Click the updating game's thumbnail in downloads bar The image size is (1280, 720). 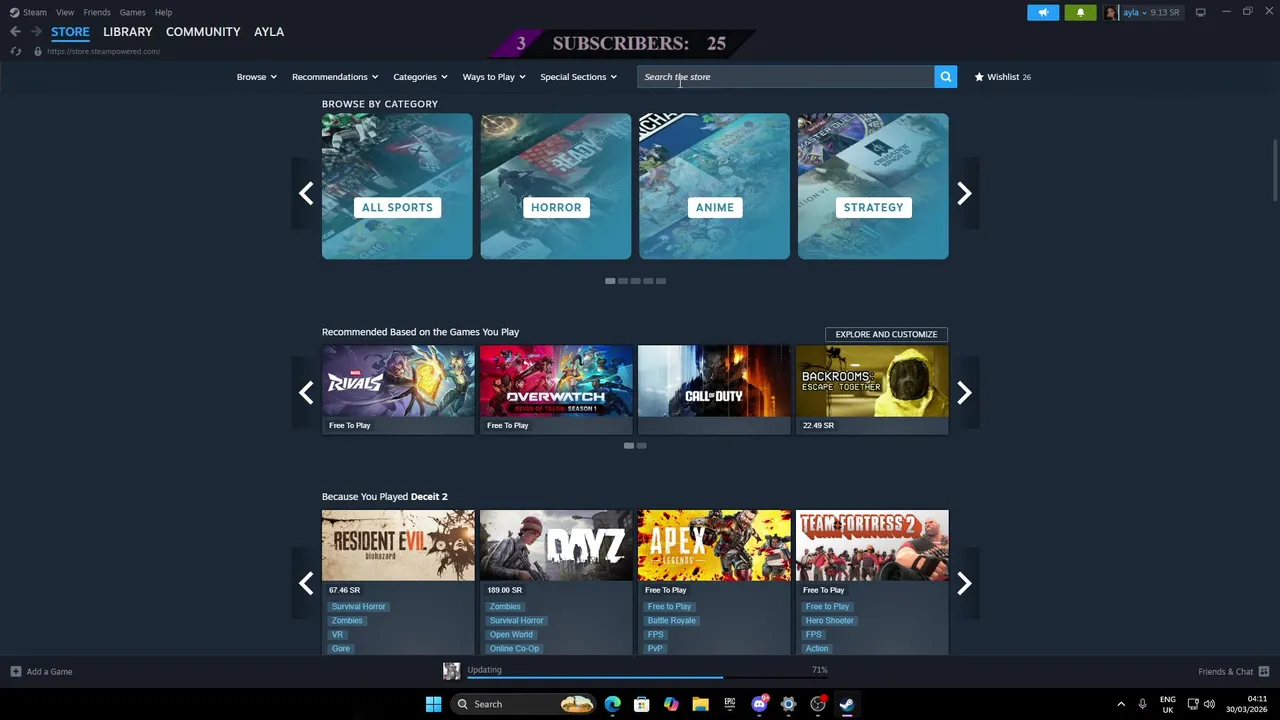pos(452,672)
